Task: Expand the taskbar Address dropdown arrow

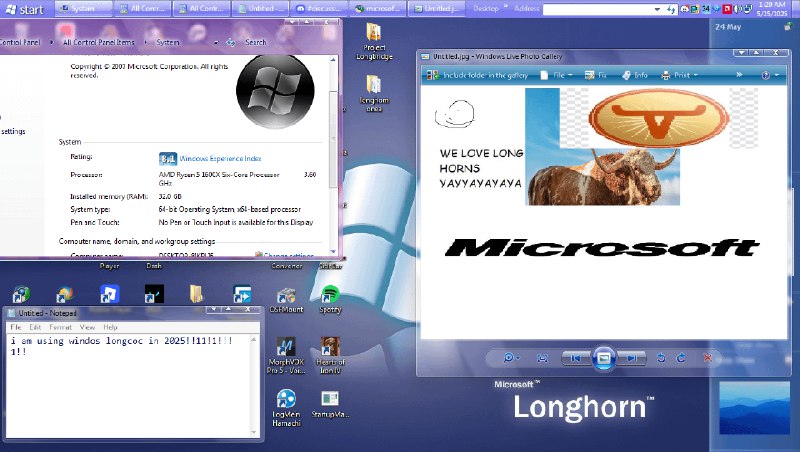Action: (x=658, y=9)
